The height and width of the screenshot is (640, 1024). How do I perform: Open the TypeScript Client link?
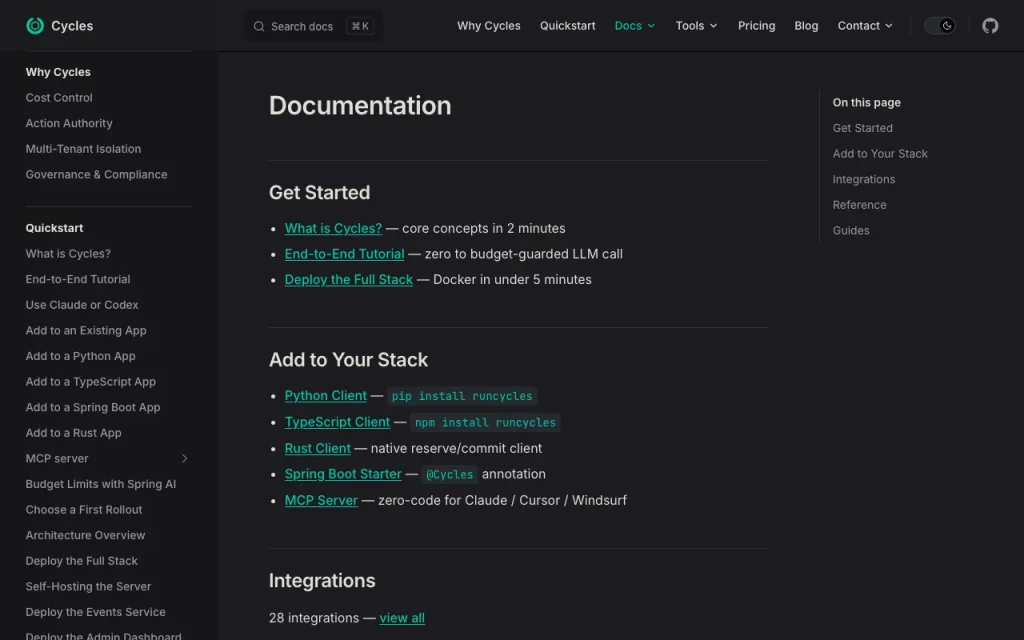(x=337, y=423)
